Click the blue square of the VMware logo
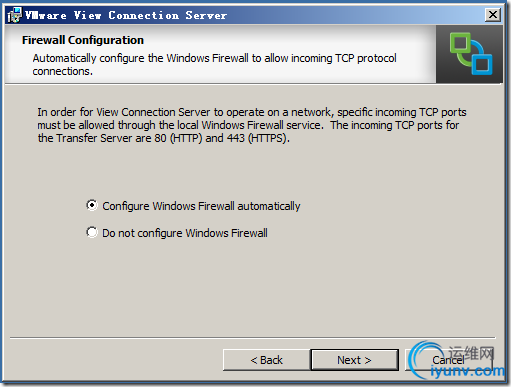 click(482, 64)
